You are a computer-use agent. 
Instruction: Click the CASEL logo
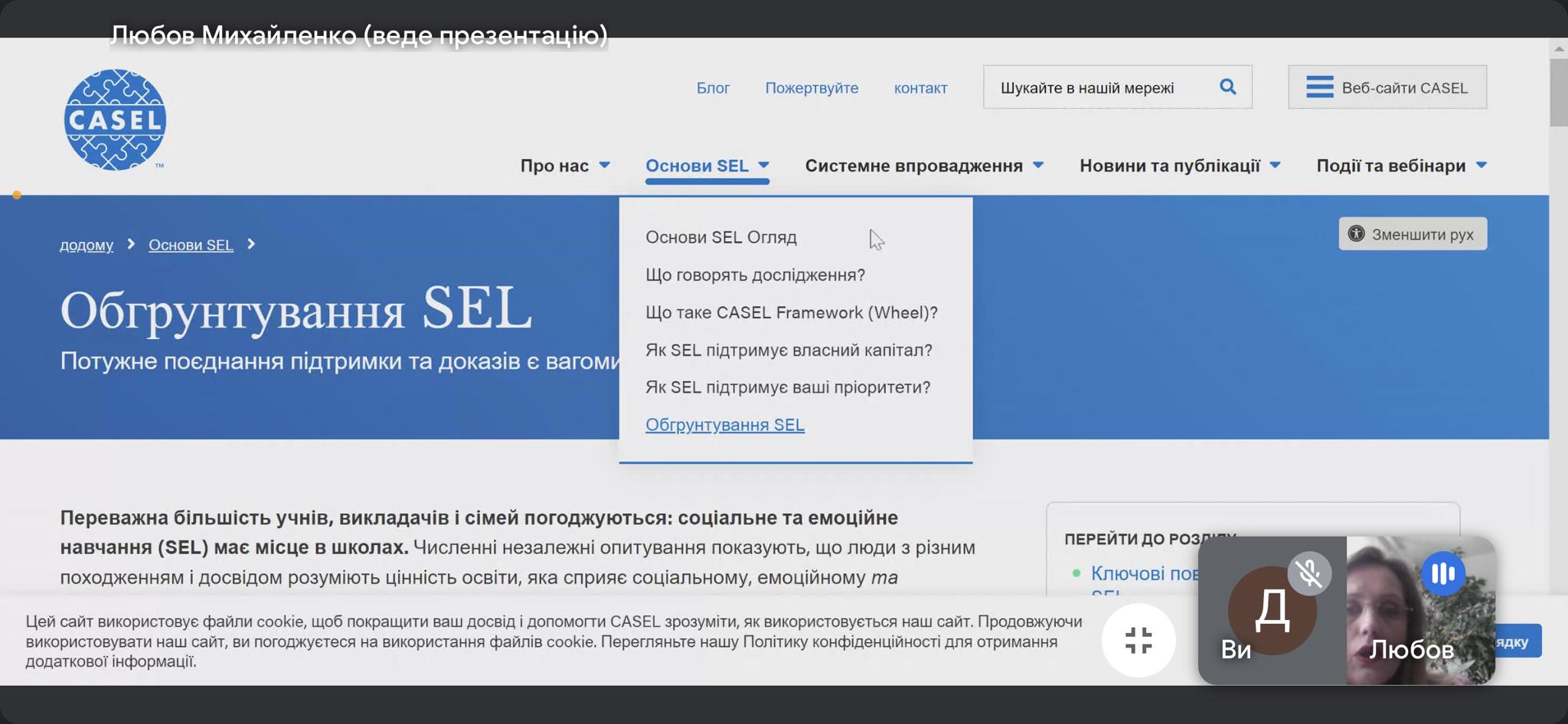click(115, 119)
